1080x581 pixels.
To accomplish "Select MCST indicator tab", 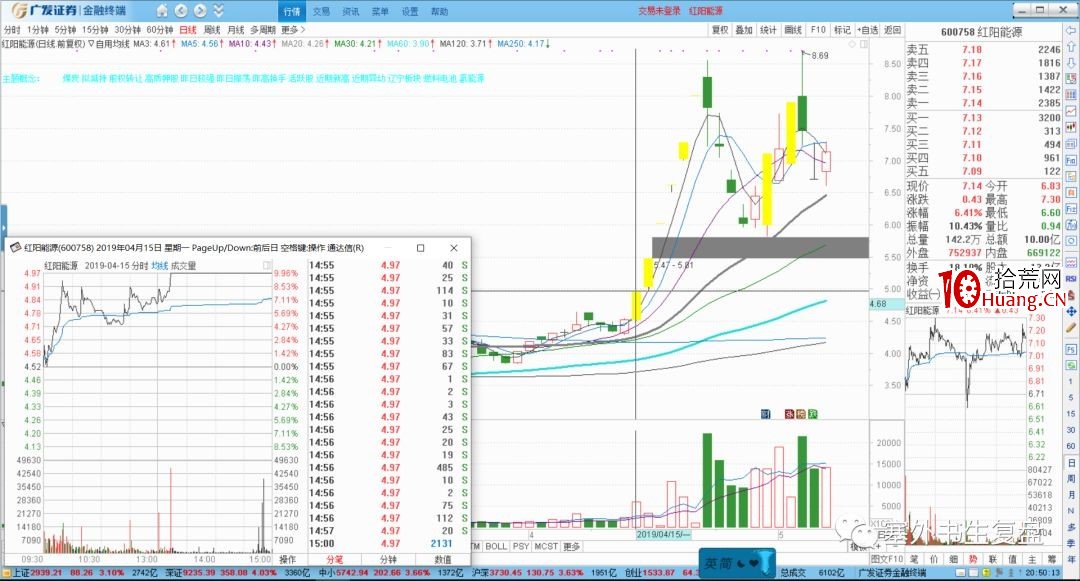I will pyautogui.click(x=546, y=546).
